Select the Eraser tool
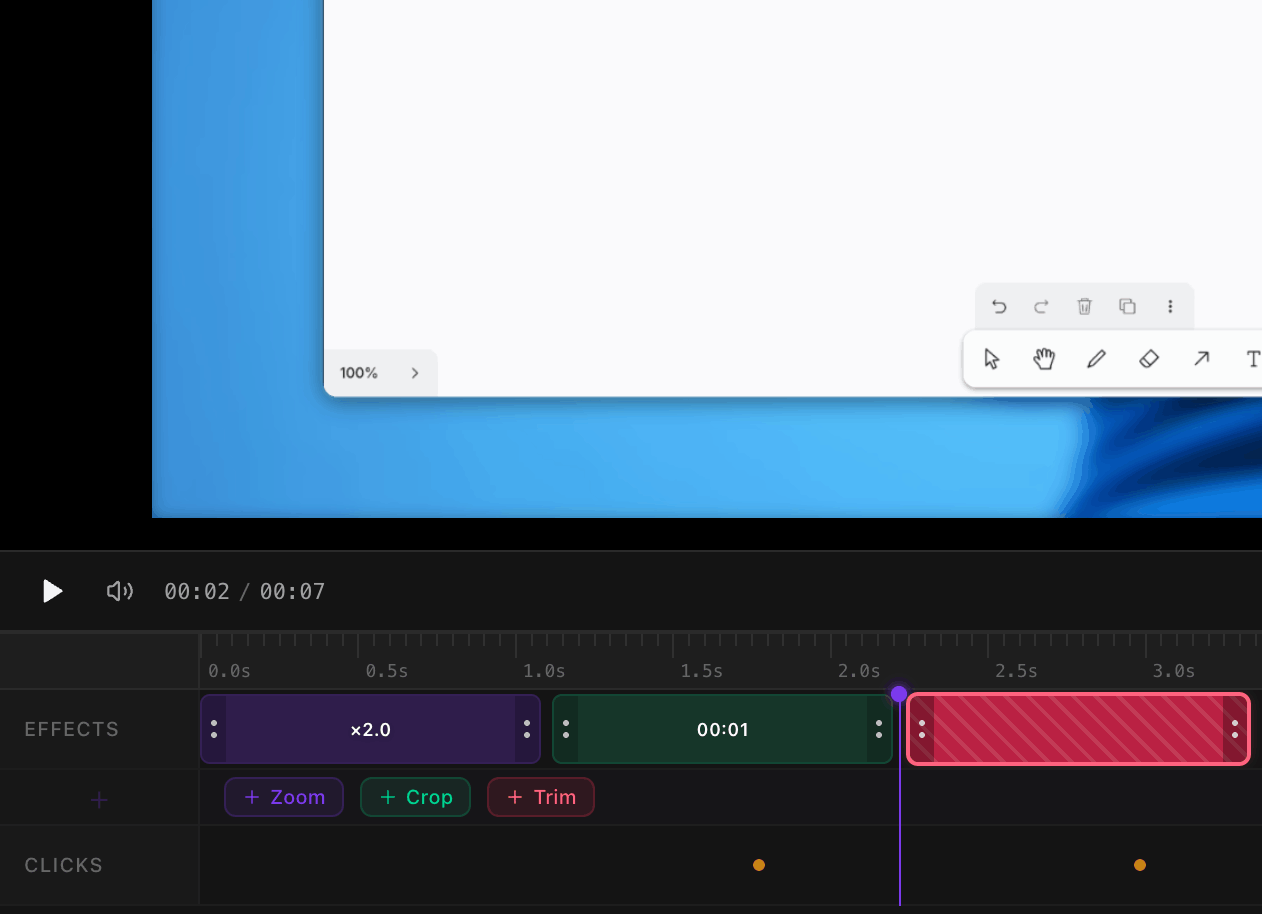Screen dimensions: 1262x914 [x=1149, y=358]
